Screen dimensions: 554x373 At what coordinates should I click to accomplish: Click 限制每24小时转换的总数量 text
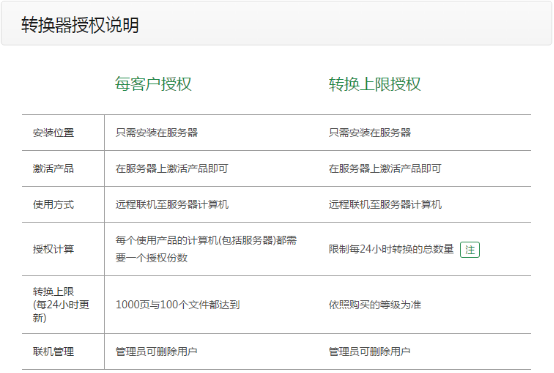point(391,249)
